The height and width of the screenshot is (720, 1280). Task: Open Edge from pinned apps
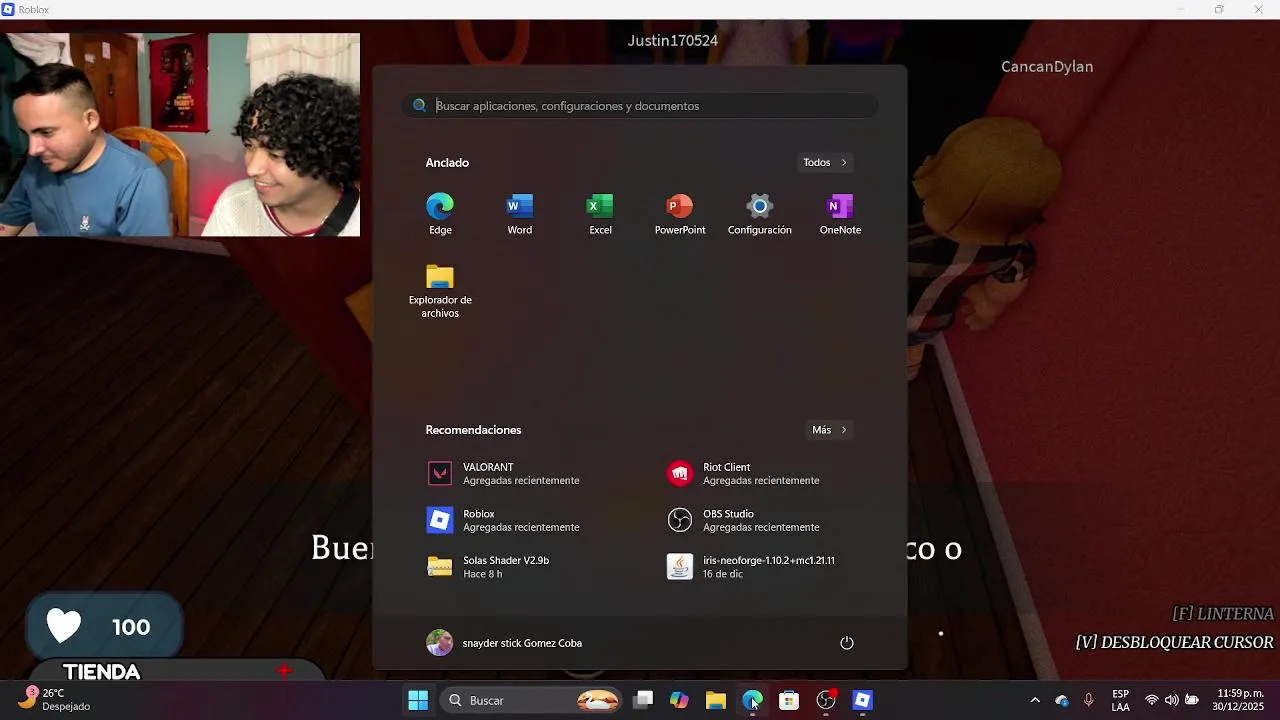440,215
